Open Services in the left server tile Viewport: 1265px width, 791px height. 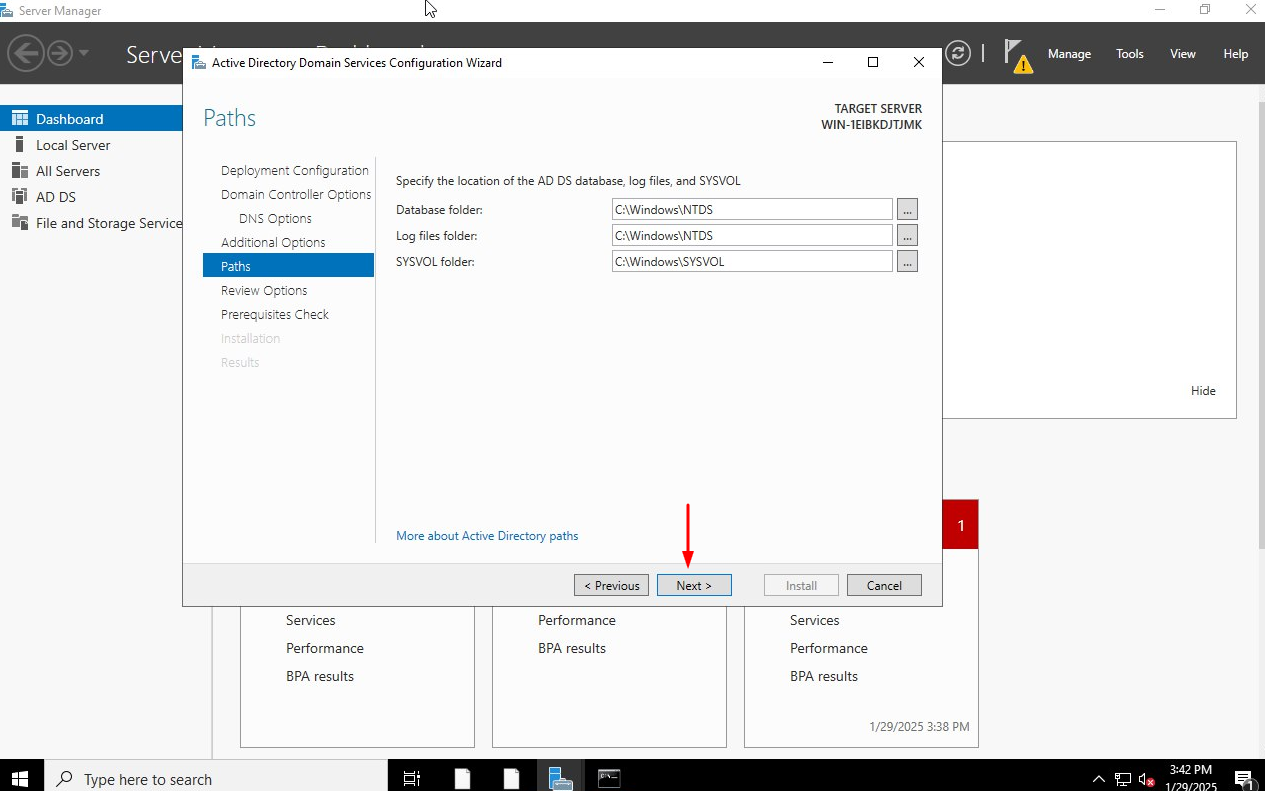[311, 621]
